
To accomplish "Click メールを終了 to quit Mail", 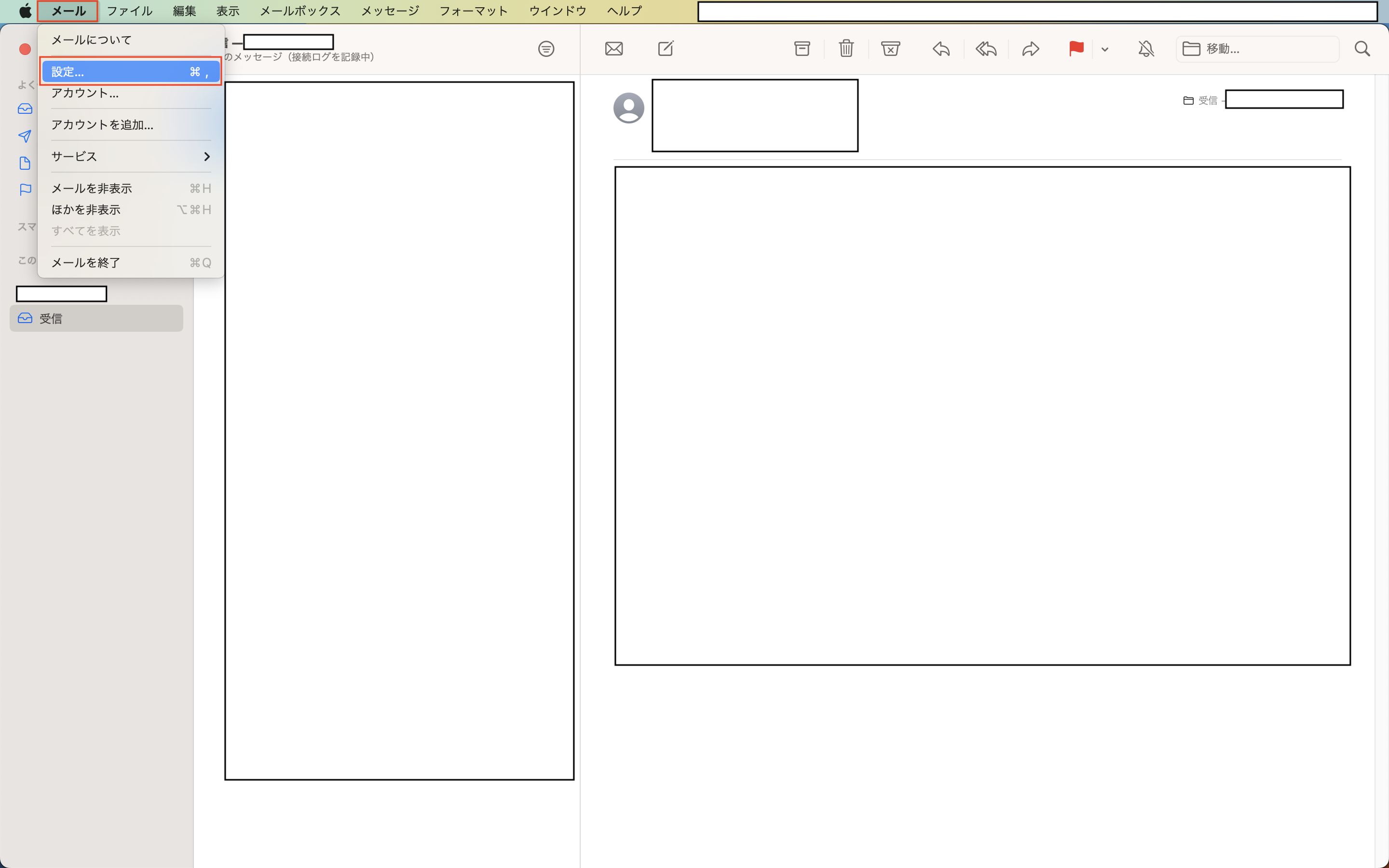I will (x=86, y=262).
